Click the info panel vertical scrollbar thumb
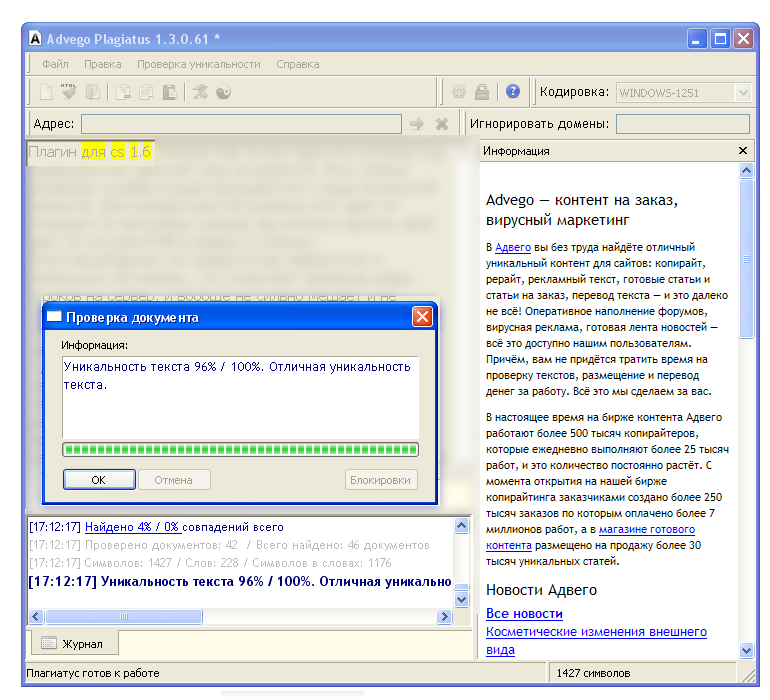Image resolution: width=770 pixels, height=700 pixels. click(746, 259)
